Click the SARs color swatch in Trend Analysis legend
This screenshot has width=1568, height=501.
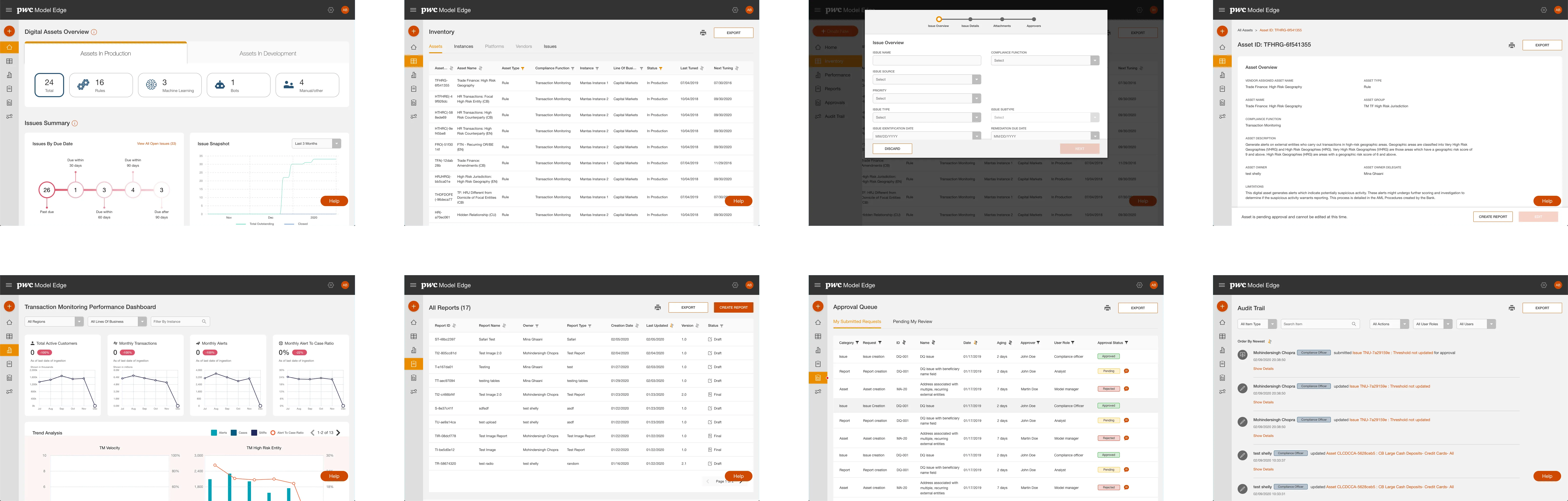(x=254, y=433)
